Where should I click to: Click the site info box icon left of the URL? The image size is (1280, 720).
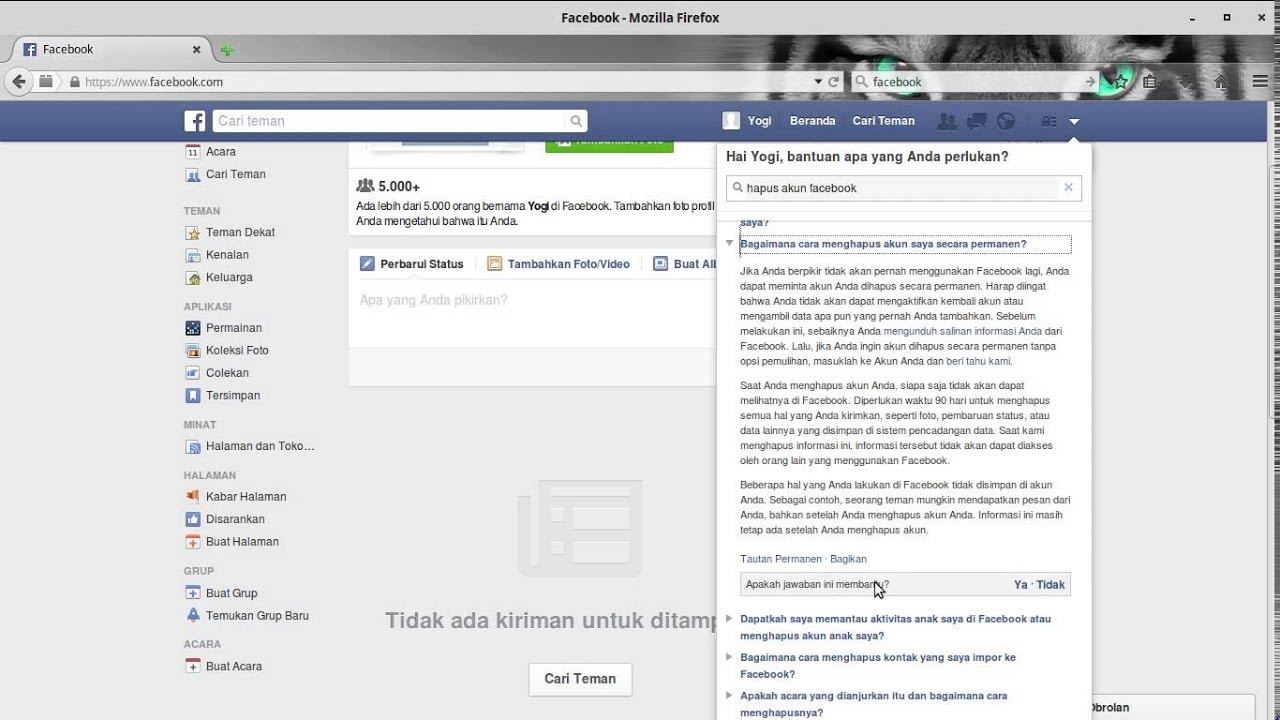pyautogui.click(x=46, y=82)
